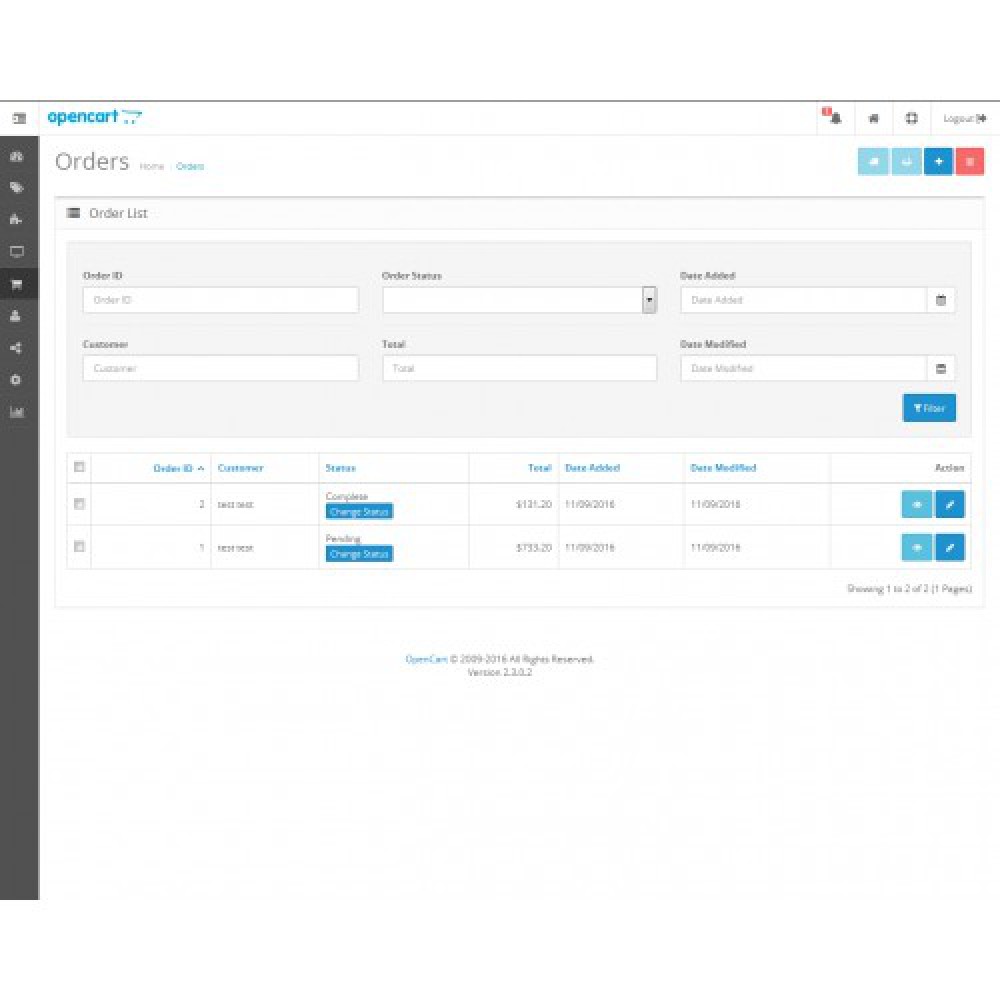Open the notifications bell in the top bar
Viewport: 1000px width, 1000px height.
(x=832, y=118)
